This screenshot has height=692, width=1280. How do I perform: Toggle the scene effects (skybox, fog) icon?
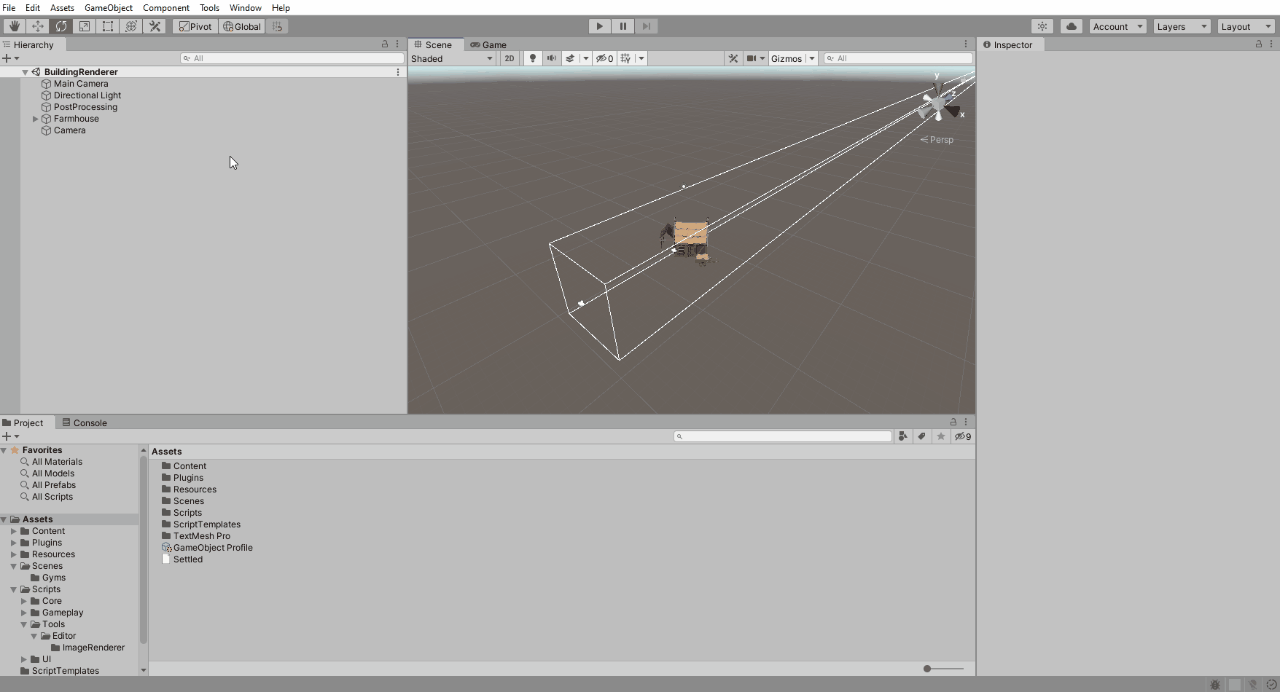pyautogui.click(x=570, y=58)
